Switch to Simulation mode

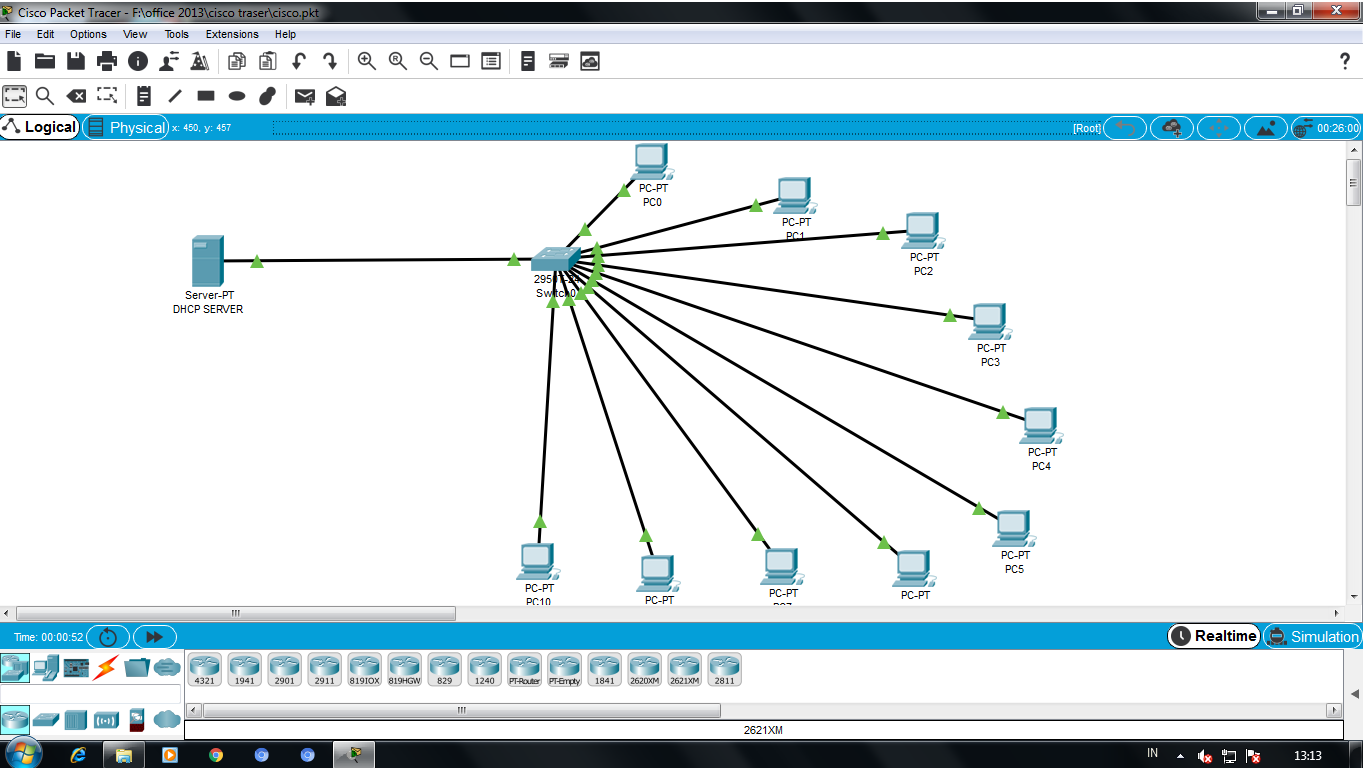pos(1314,636)
